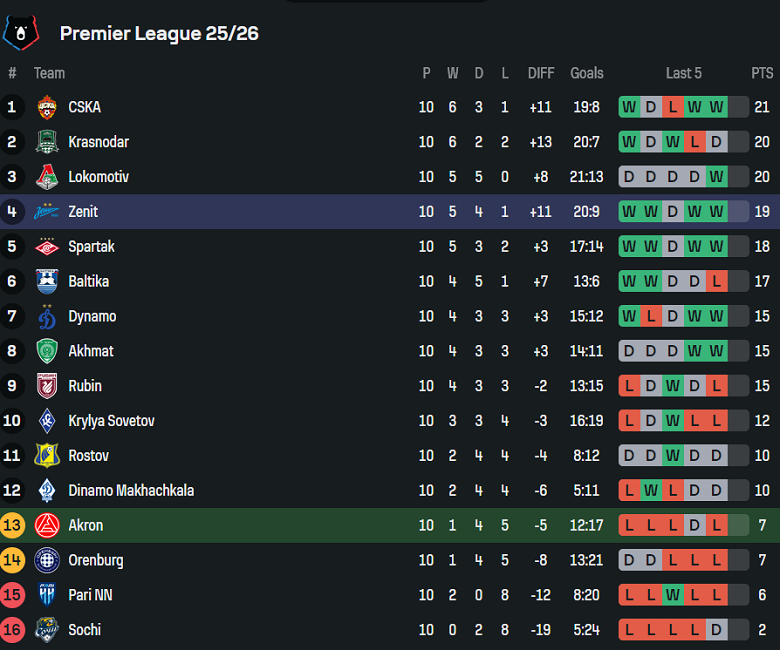Click the Zenit club logo
Screen dimensions: 780x650
pyautogui.click(x=47, y=212)
